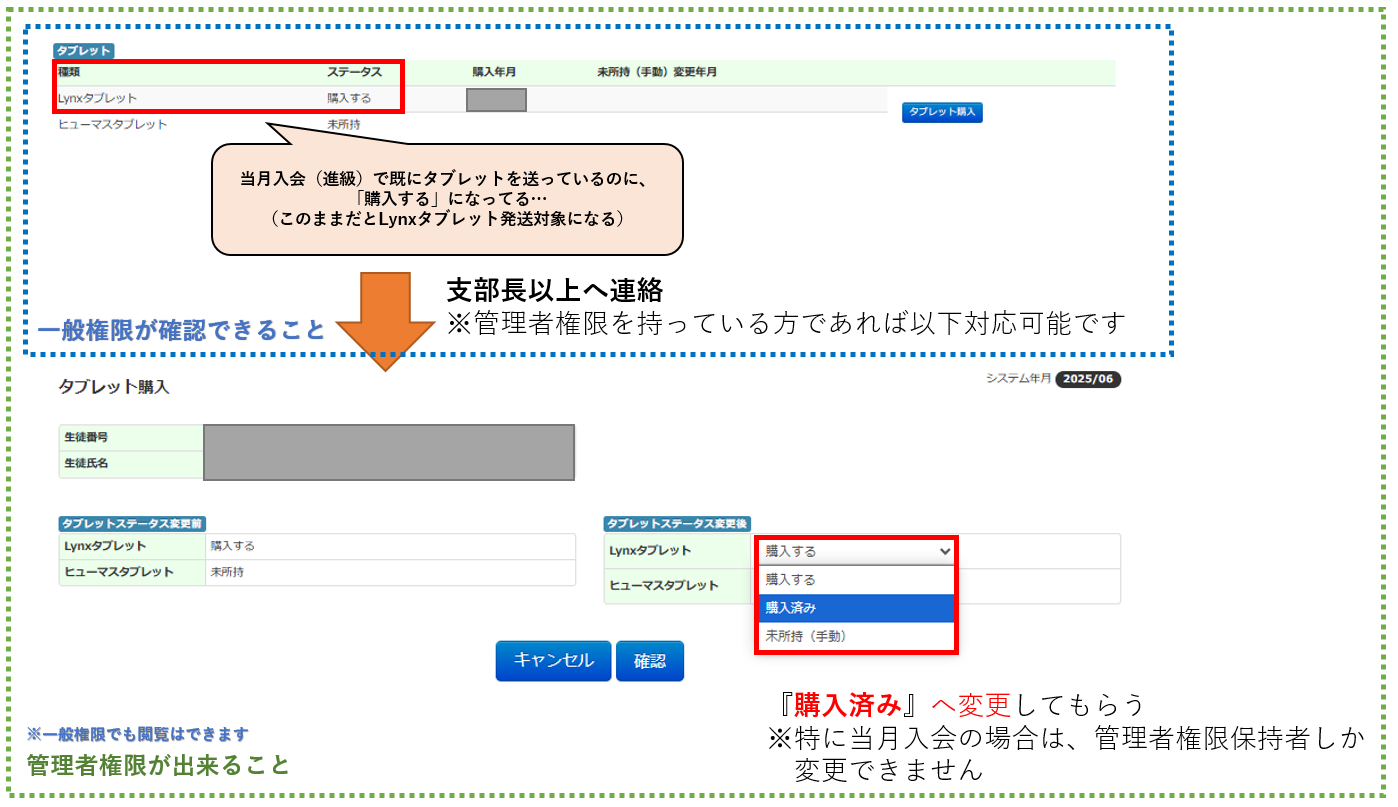Click the 2025/06 system date badge
1398x807 pixels.
point(1088,380)
